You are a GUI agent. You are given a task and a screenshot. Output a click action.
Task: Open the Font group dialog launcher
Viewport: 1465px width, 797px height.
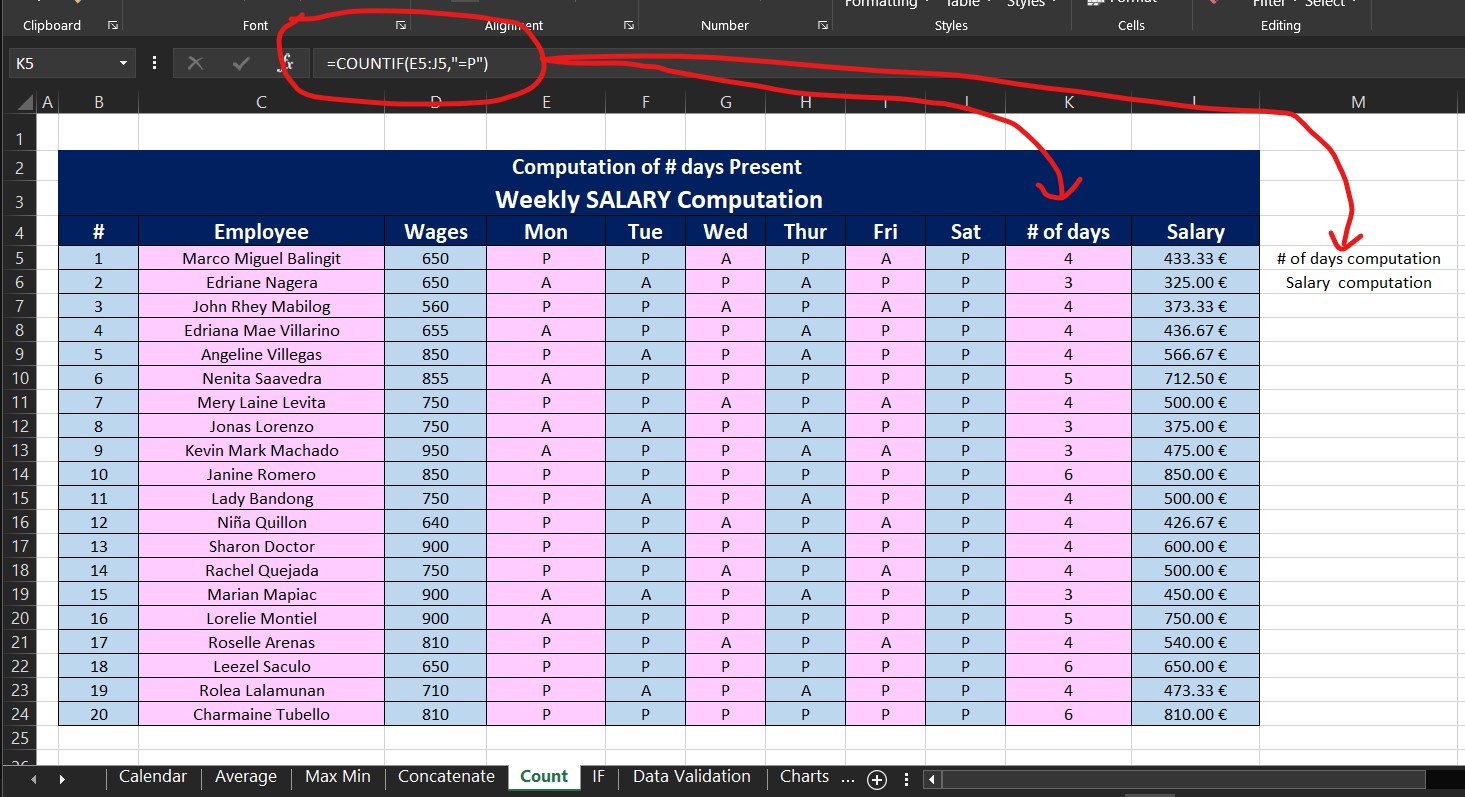401,25
